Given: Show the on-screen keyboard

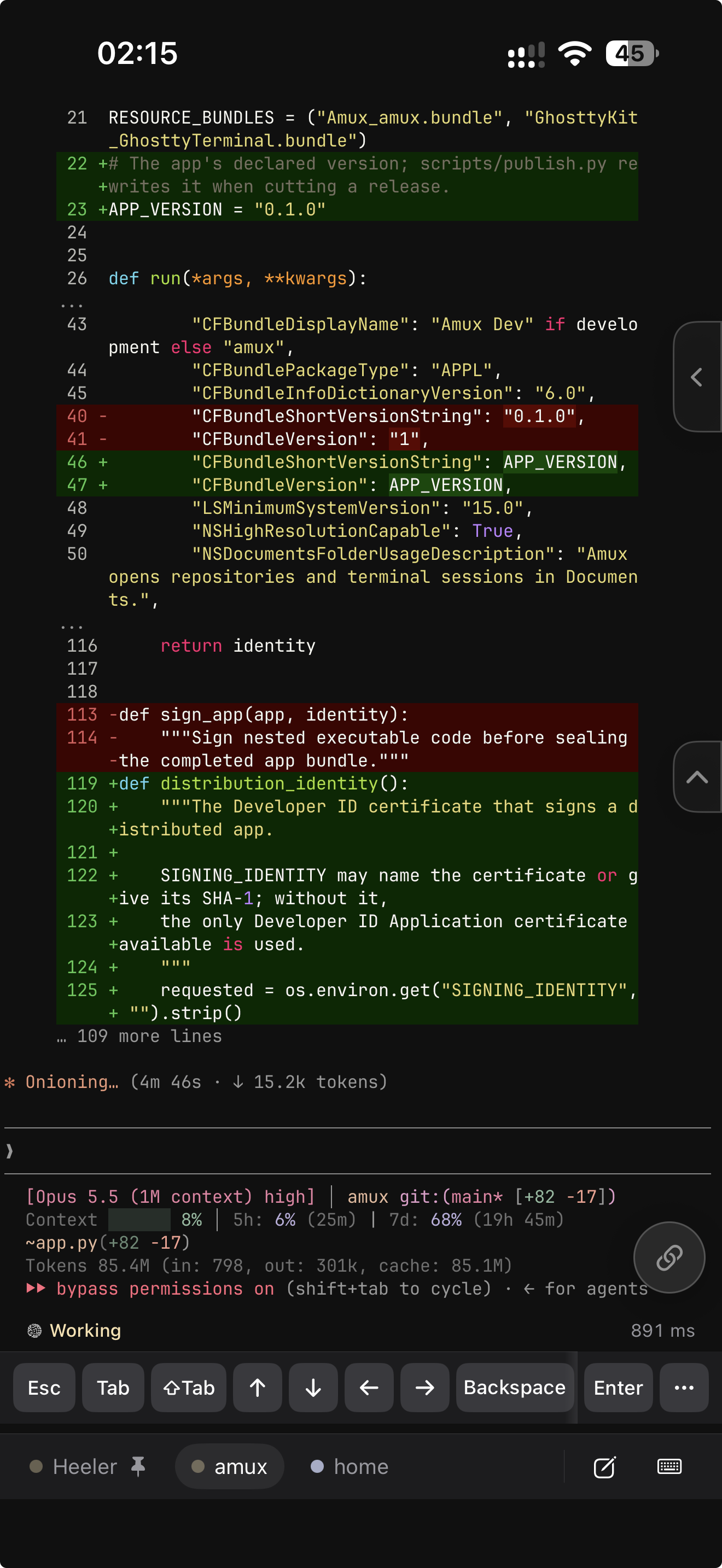Looking at the screenshot, I should point(669,1466).
